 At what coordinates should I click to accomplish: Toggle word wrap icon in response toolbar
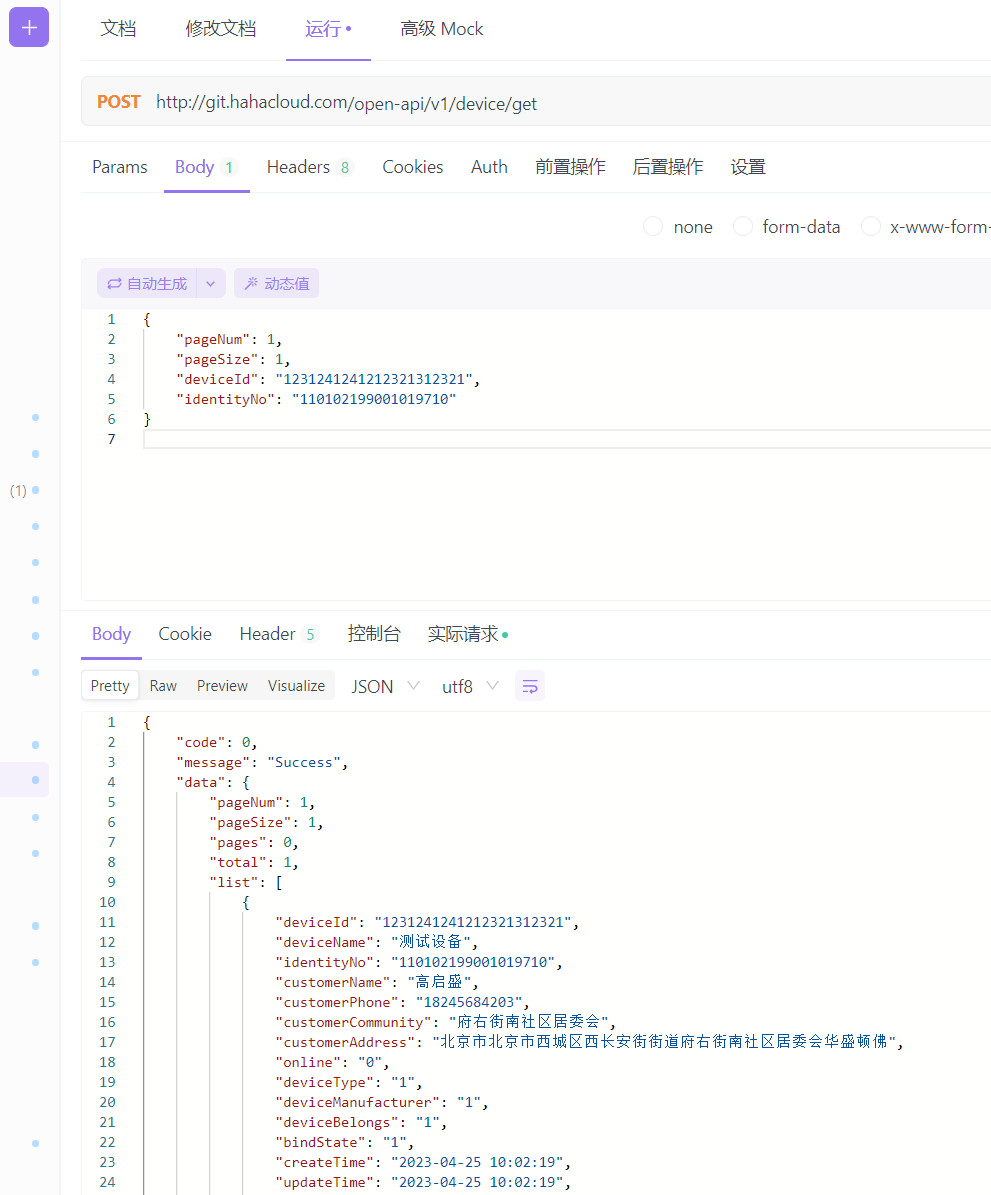click(530, 686)
